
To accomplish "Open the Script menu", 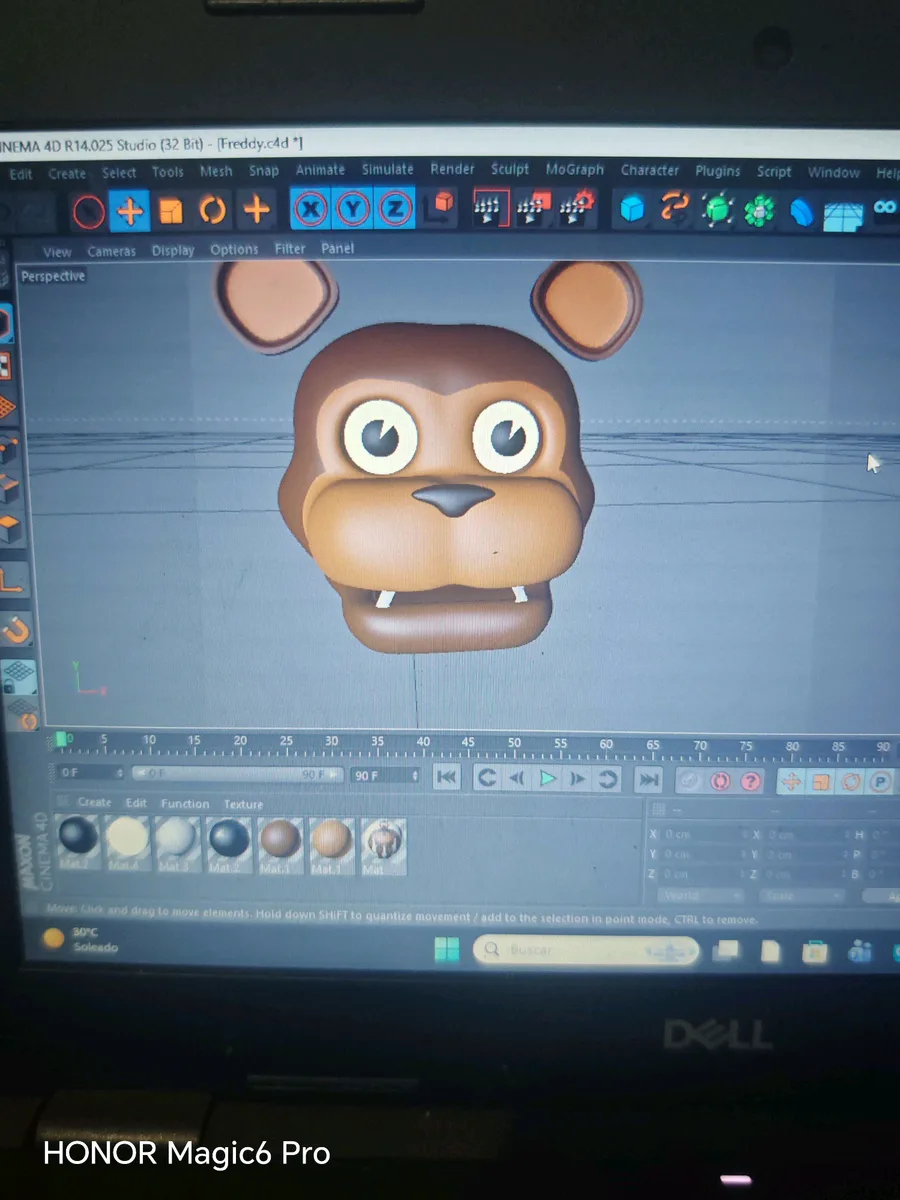I will tap(774, 172).
